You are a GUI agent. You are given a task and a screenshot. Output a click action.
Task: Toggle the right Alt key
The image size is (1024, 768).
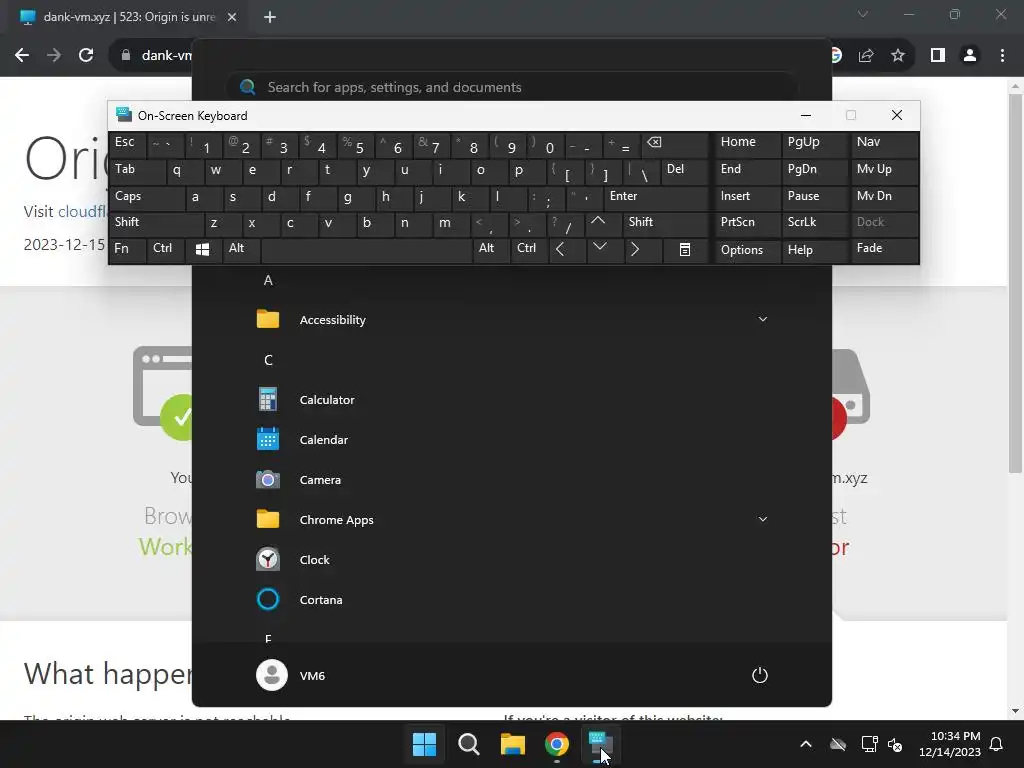tap(490, 250)
